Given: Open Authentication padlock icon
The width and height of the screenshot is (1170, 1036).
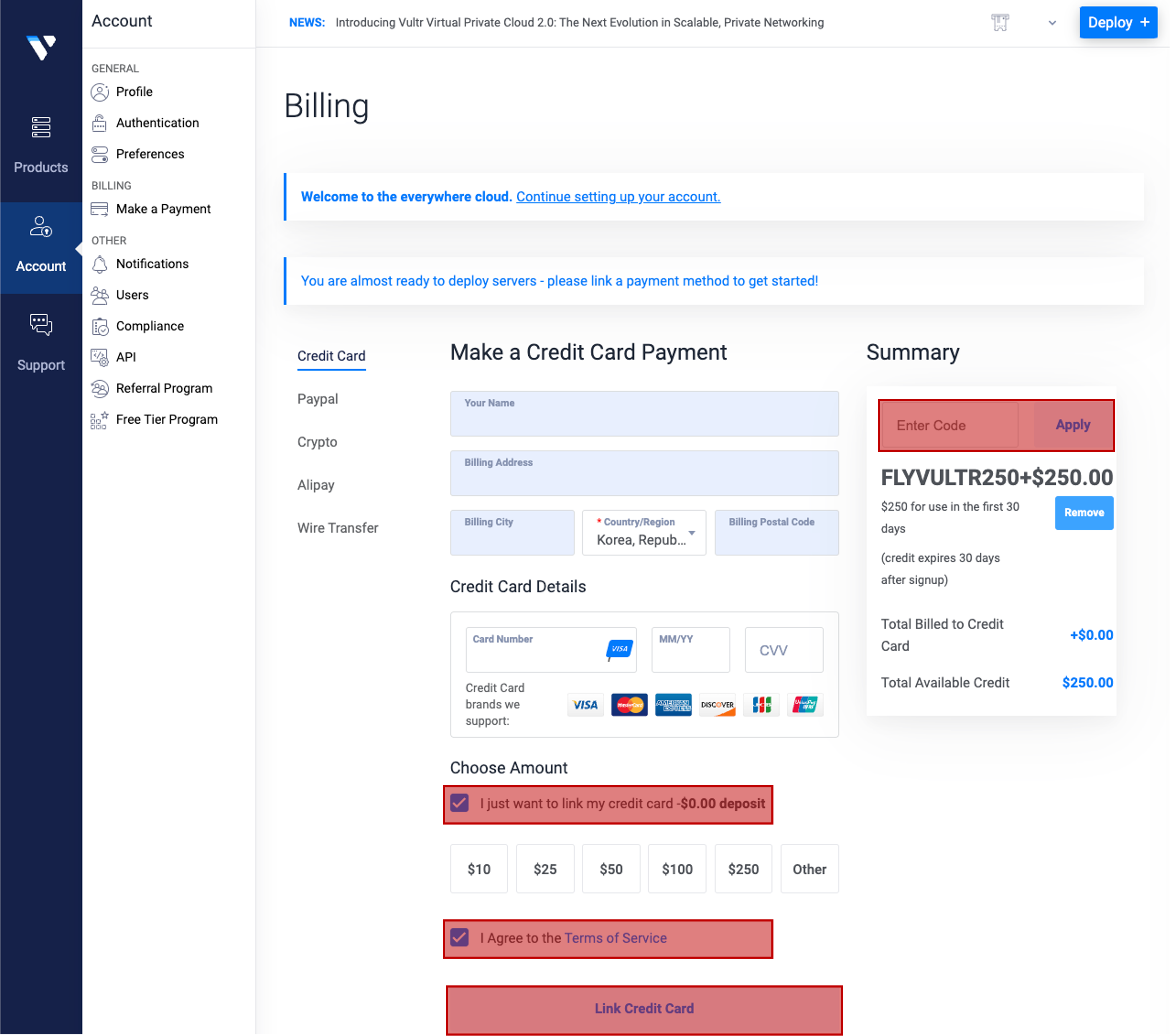Looking at the screenshot, I should tap(99, 123).
